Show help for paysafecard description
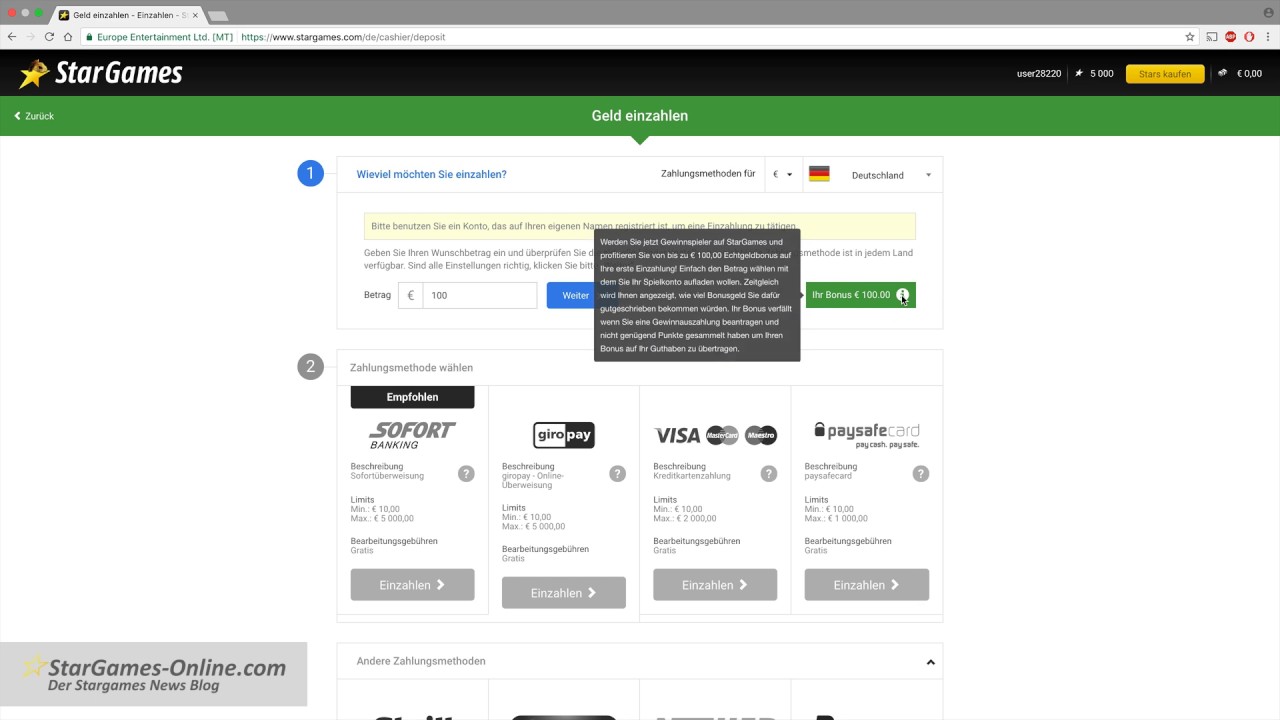Image resolution: width=1280 pixels, height=720 pixels. (x=920, y=474)
